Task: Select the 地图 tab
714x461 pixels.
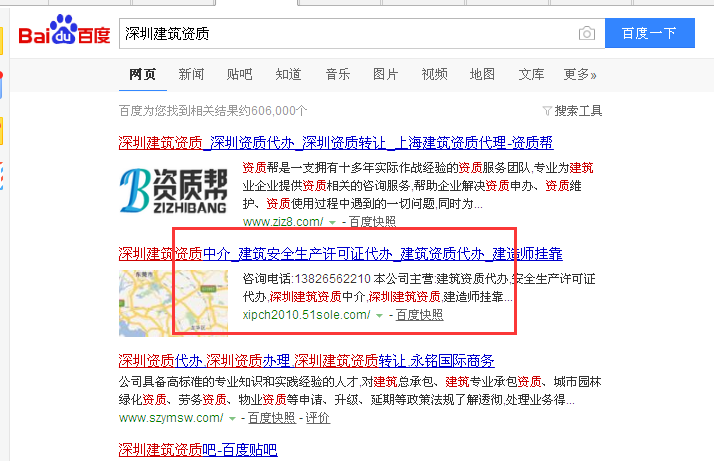Action: click(x=482, y=75)
